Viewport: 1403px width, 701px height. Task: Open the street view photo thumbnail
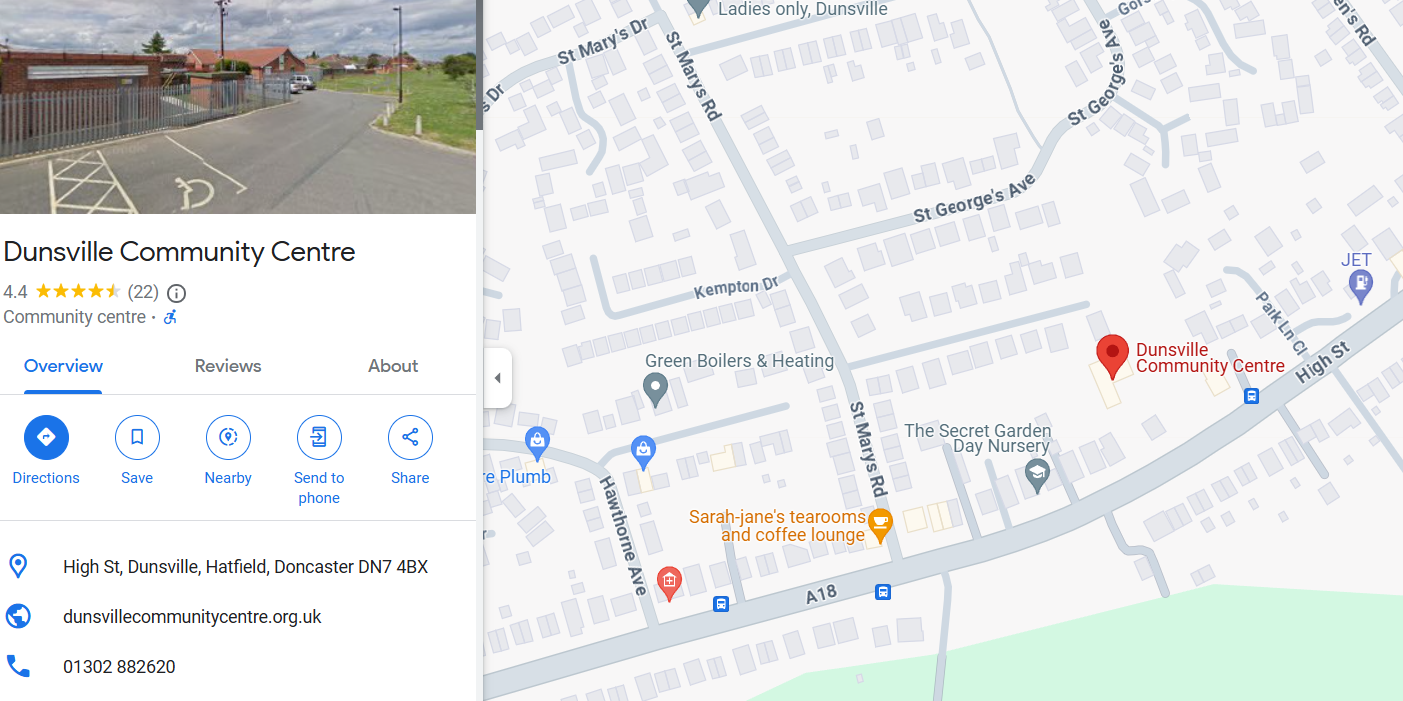pos(238,107)
